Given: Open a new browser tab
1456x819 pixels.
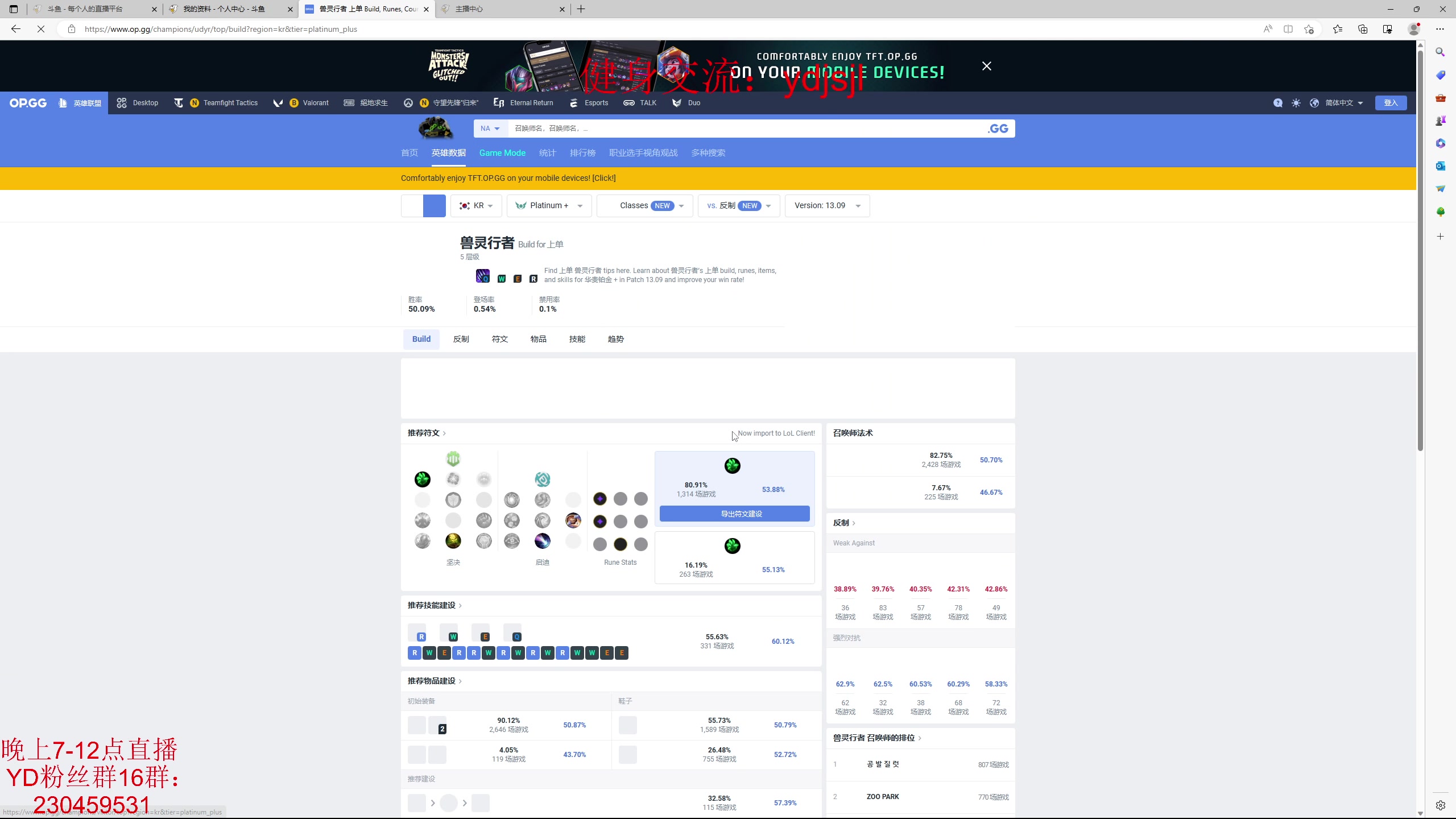Looking at the screenshot, I should [581, 9].
